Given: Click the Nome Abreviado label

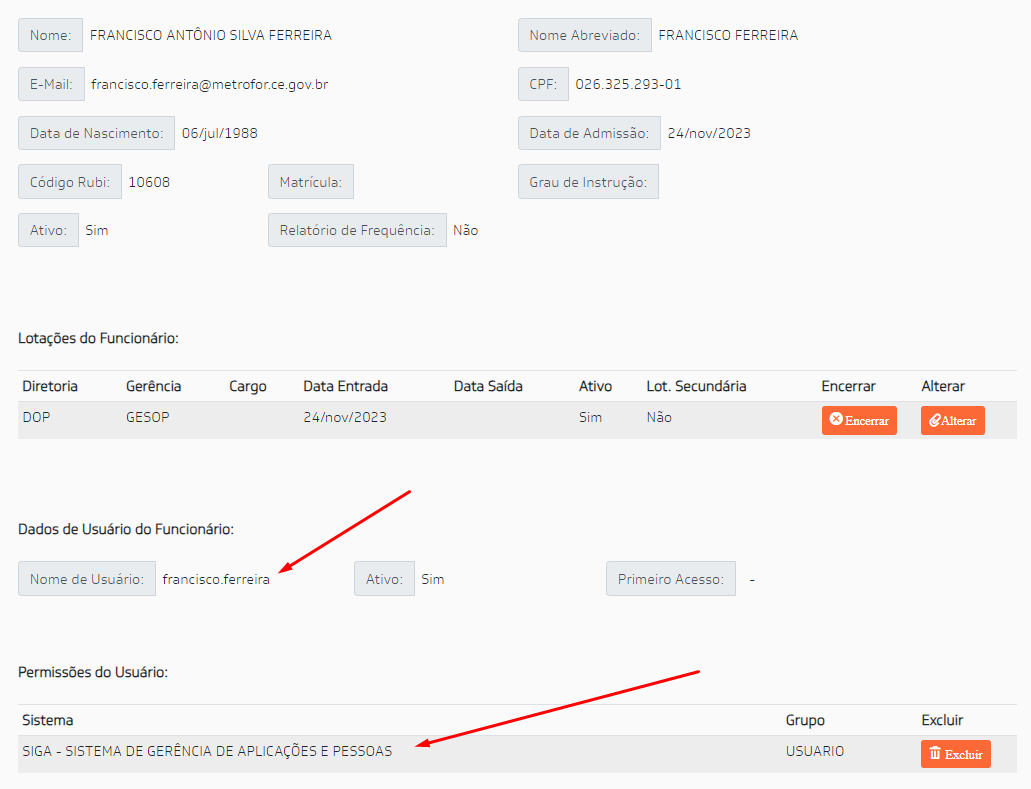Looking at the screenshot, I should (x=585, y=36).
